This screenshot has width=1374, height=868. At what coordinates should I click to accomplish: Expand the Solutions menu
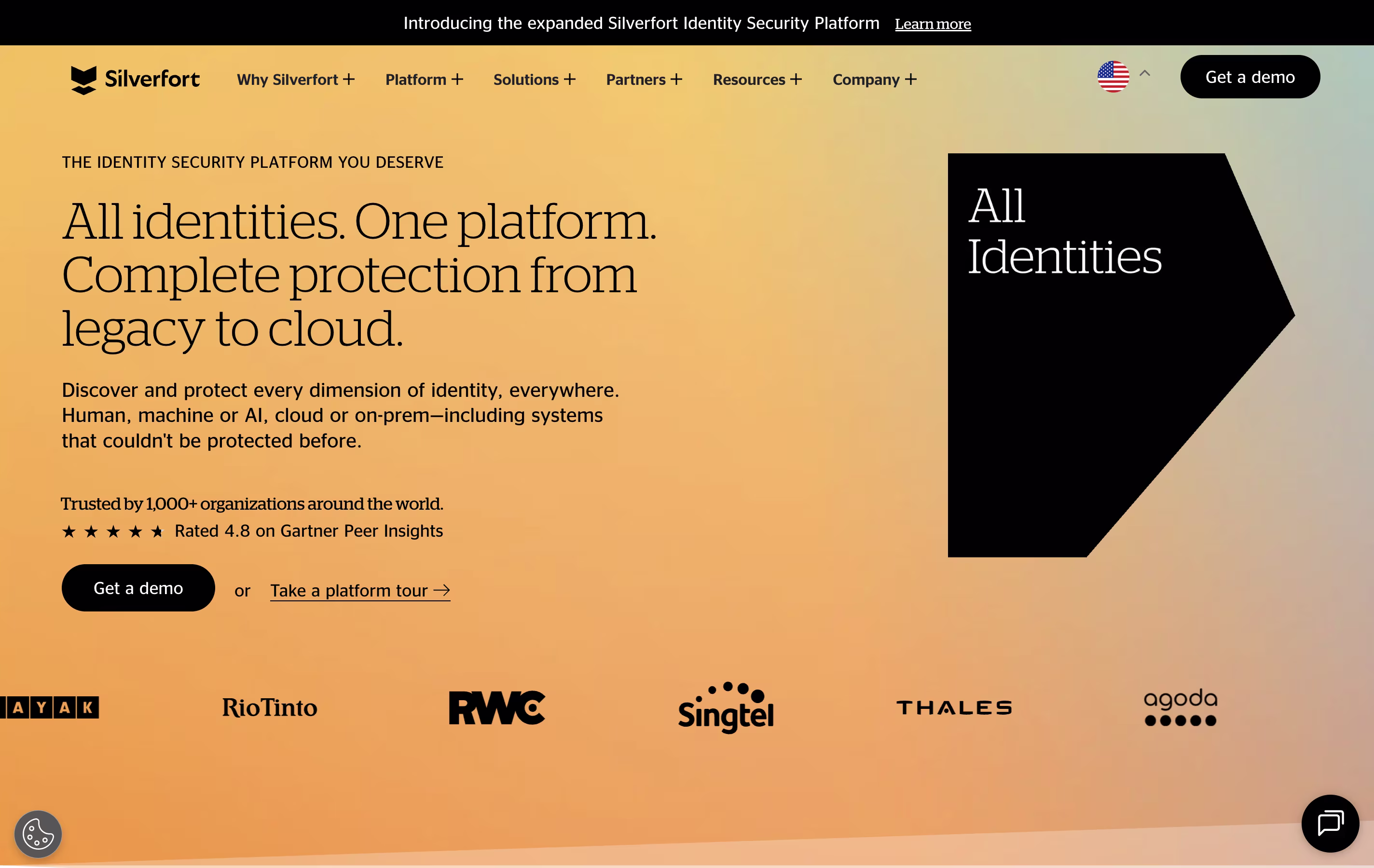pos(534,79)
